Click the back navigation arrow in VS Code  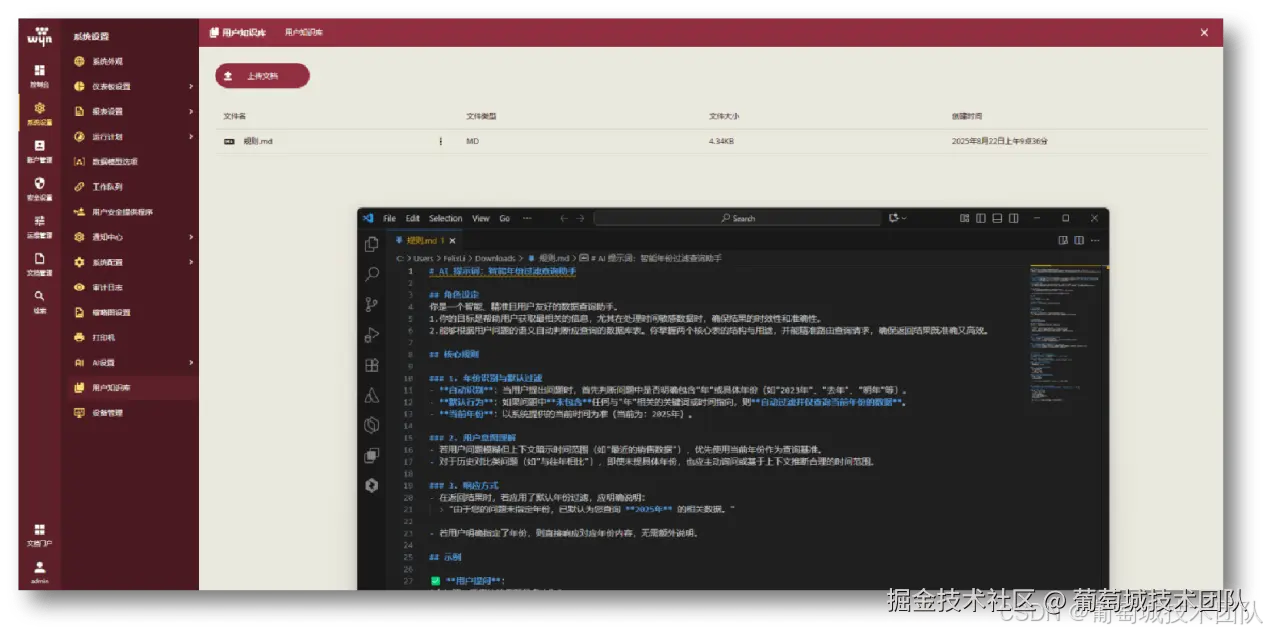pos(563,218)
